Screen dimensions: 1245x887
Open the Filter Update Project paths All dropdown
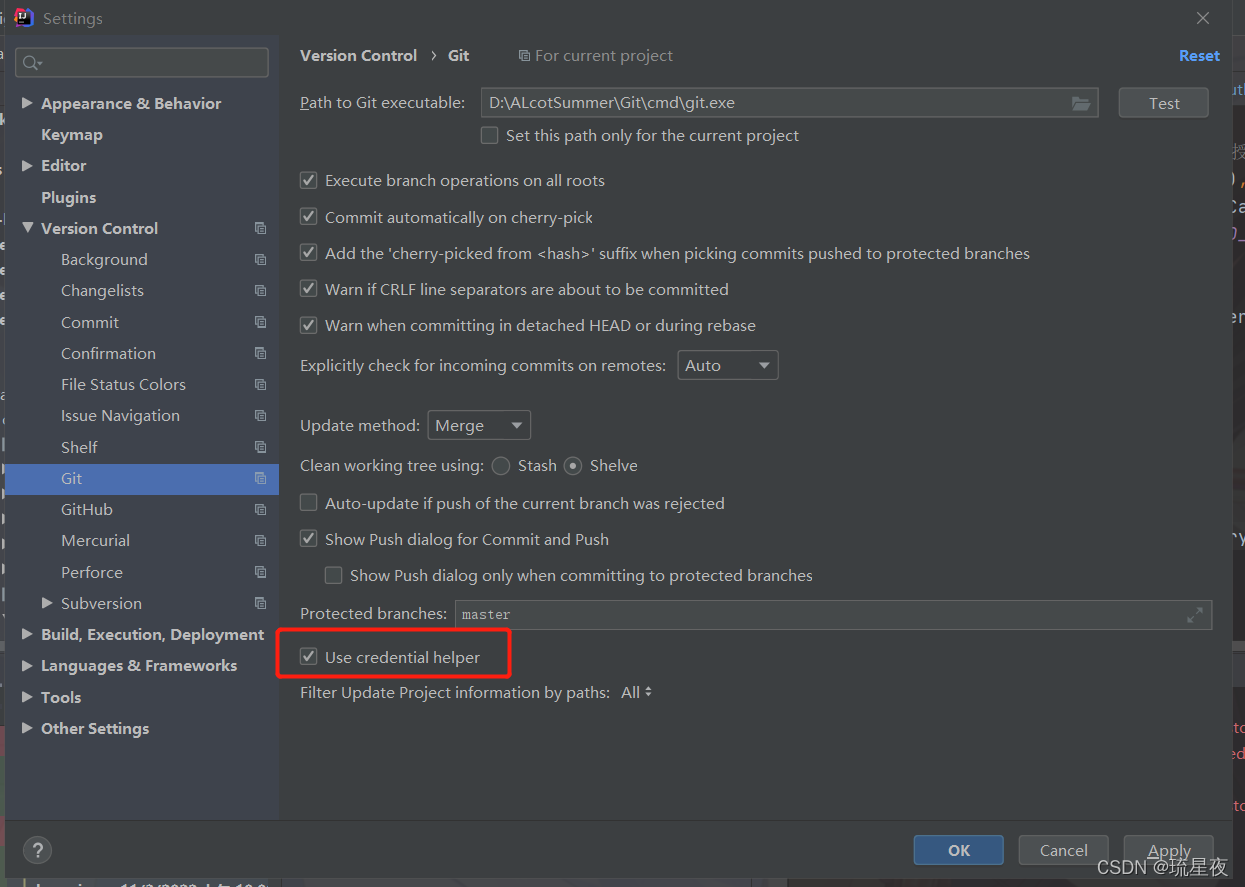coord(637,692)
